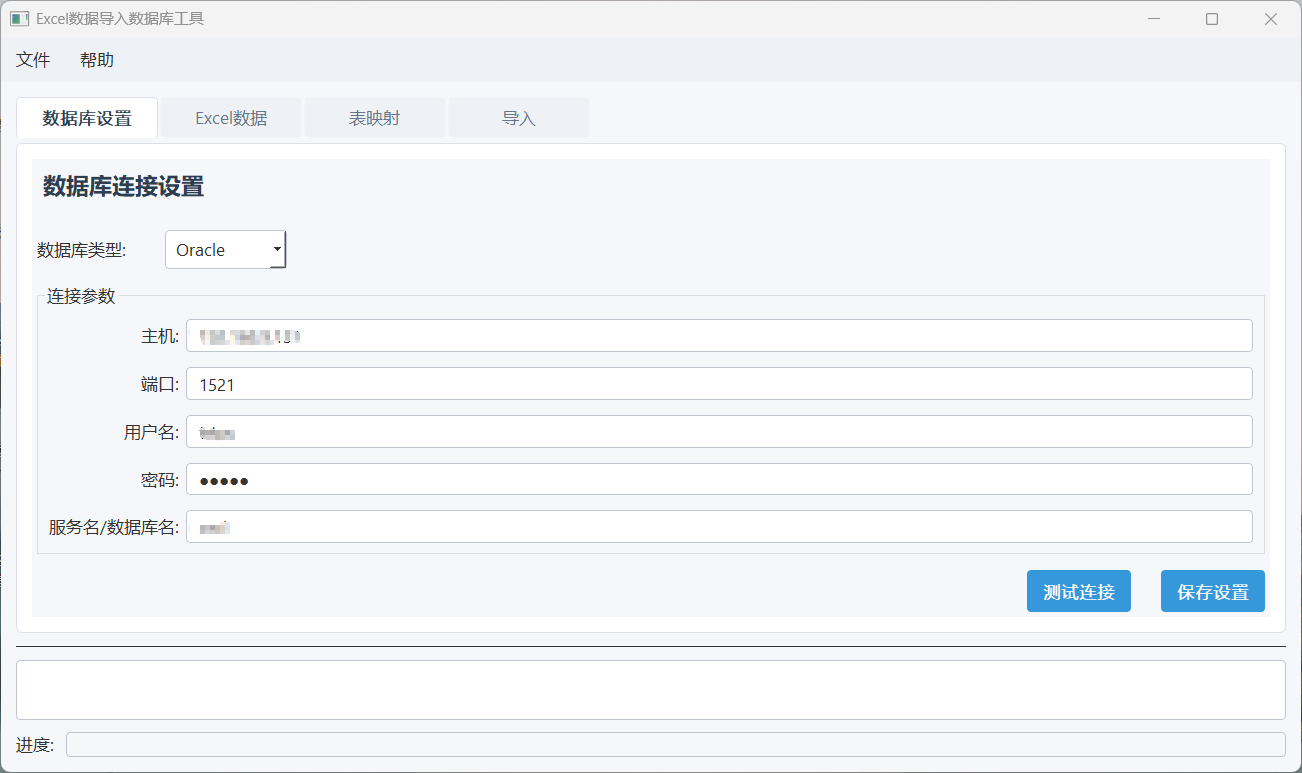Viewport: 1302px width, 773px height.
Task: Maximize the application window
Action: click(x=1212, y=19)
